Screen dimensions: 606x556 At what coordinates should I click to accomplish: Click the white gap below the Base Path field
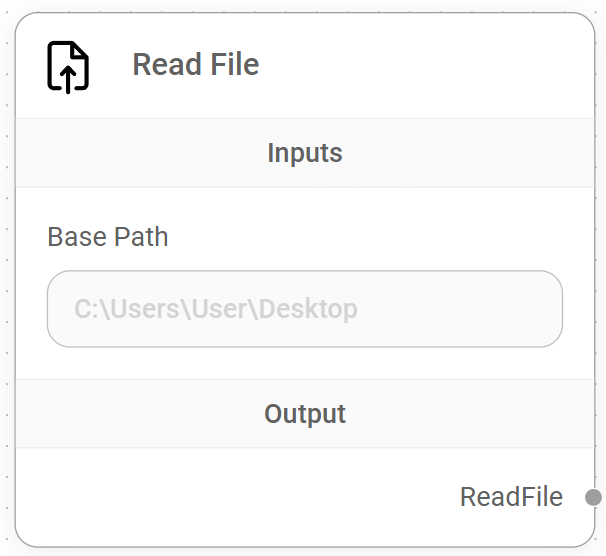pos(305,363)
